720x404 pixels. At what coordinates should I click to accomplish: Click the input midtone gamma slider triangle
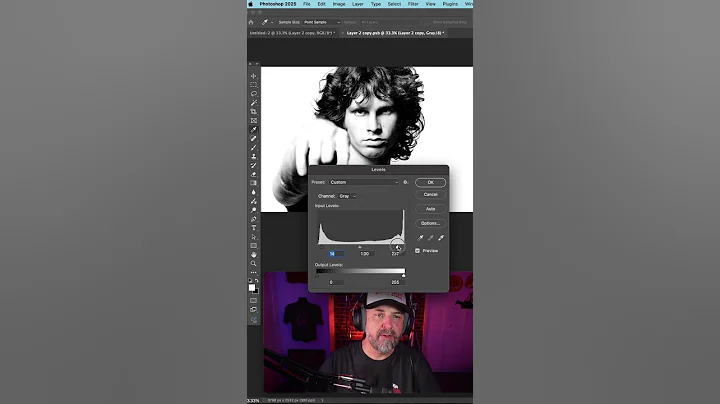(360, 247)
